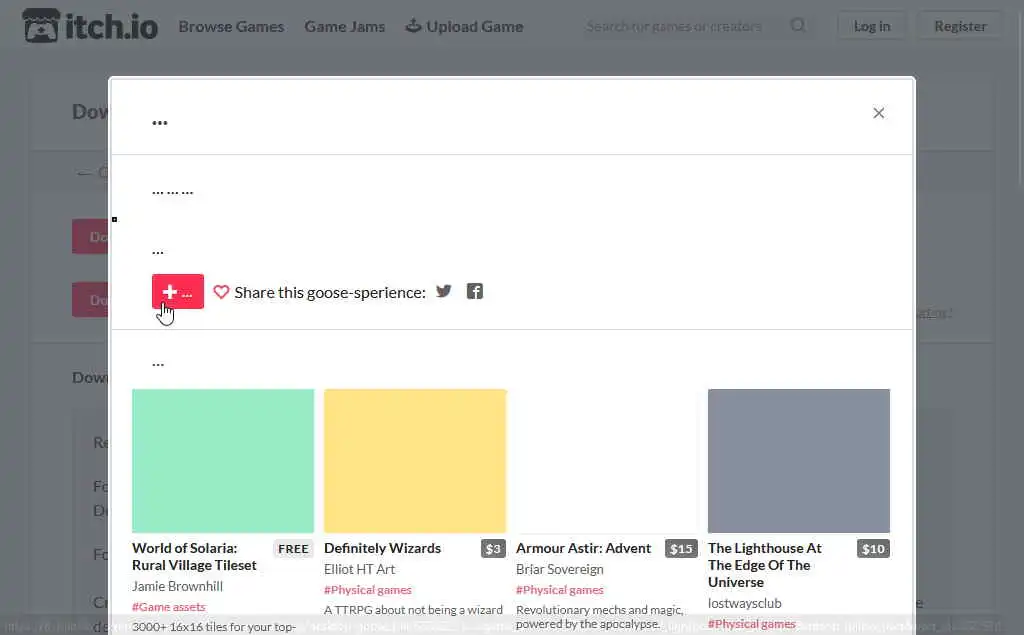The height and width of the screenshot is (635, 1024).
Task: Click #Physical games tag under lostwaysclub
Action: coord(752,624)
